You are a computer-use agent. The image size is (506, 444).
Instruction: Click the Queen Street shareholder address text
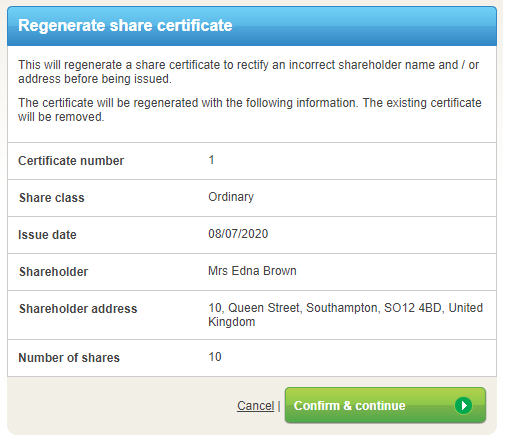click(x=345, y=315)
